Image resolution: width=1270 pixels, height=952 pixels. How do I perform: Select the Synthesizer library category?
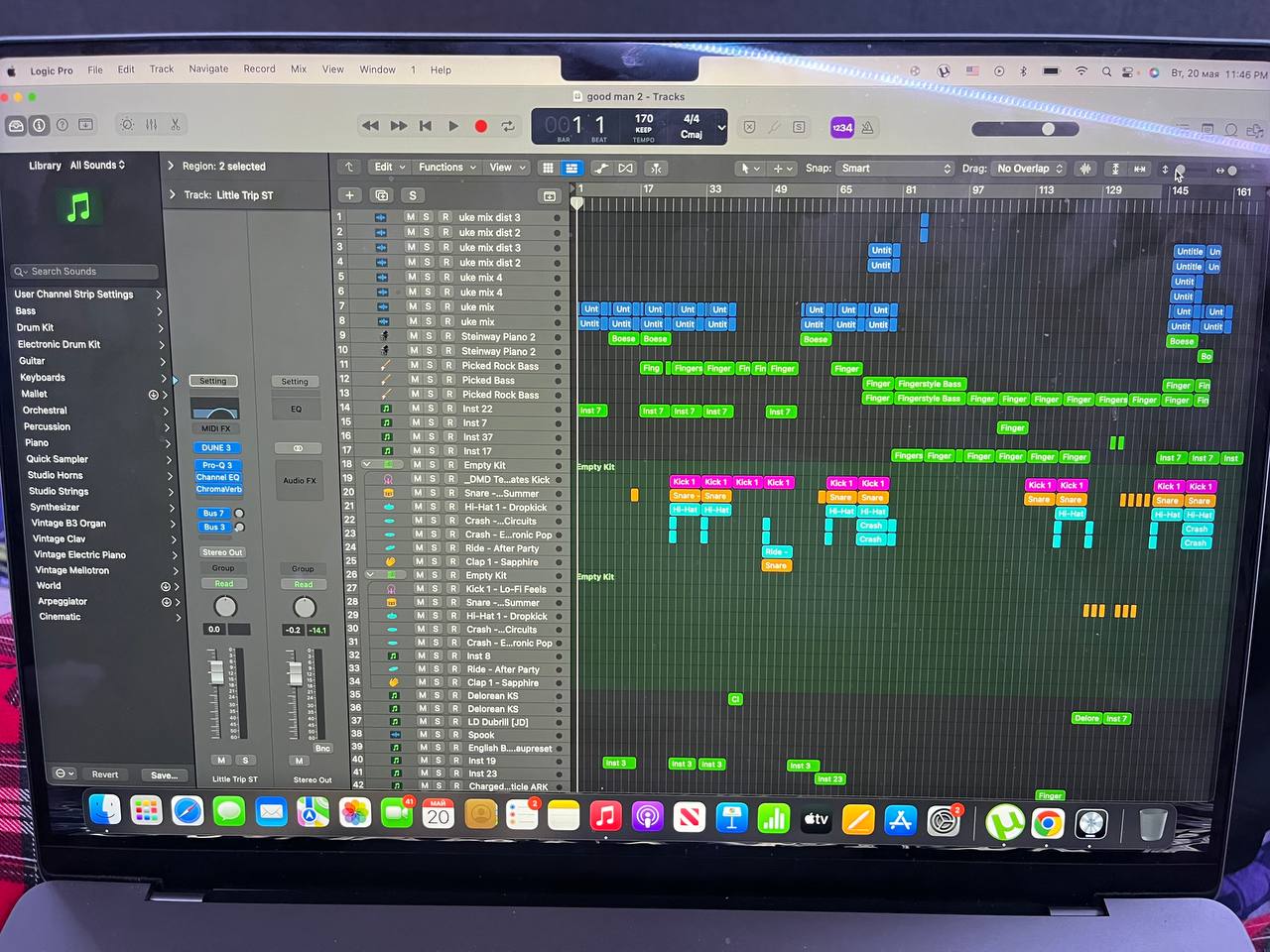click(x=56, y=507)
